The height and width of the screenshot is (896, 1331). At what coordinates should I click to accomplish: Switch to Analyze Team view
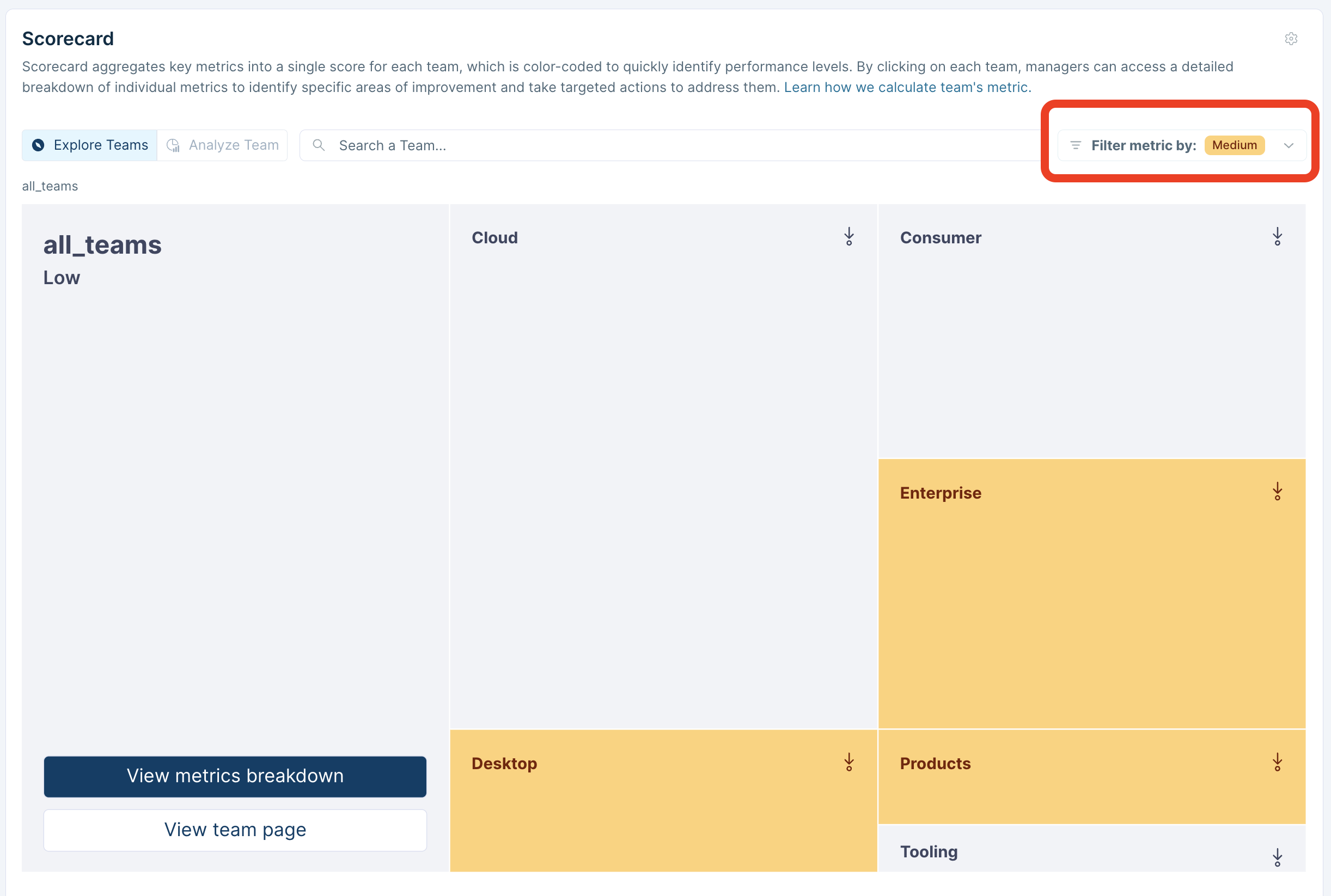(223, 145)
